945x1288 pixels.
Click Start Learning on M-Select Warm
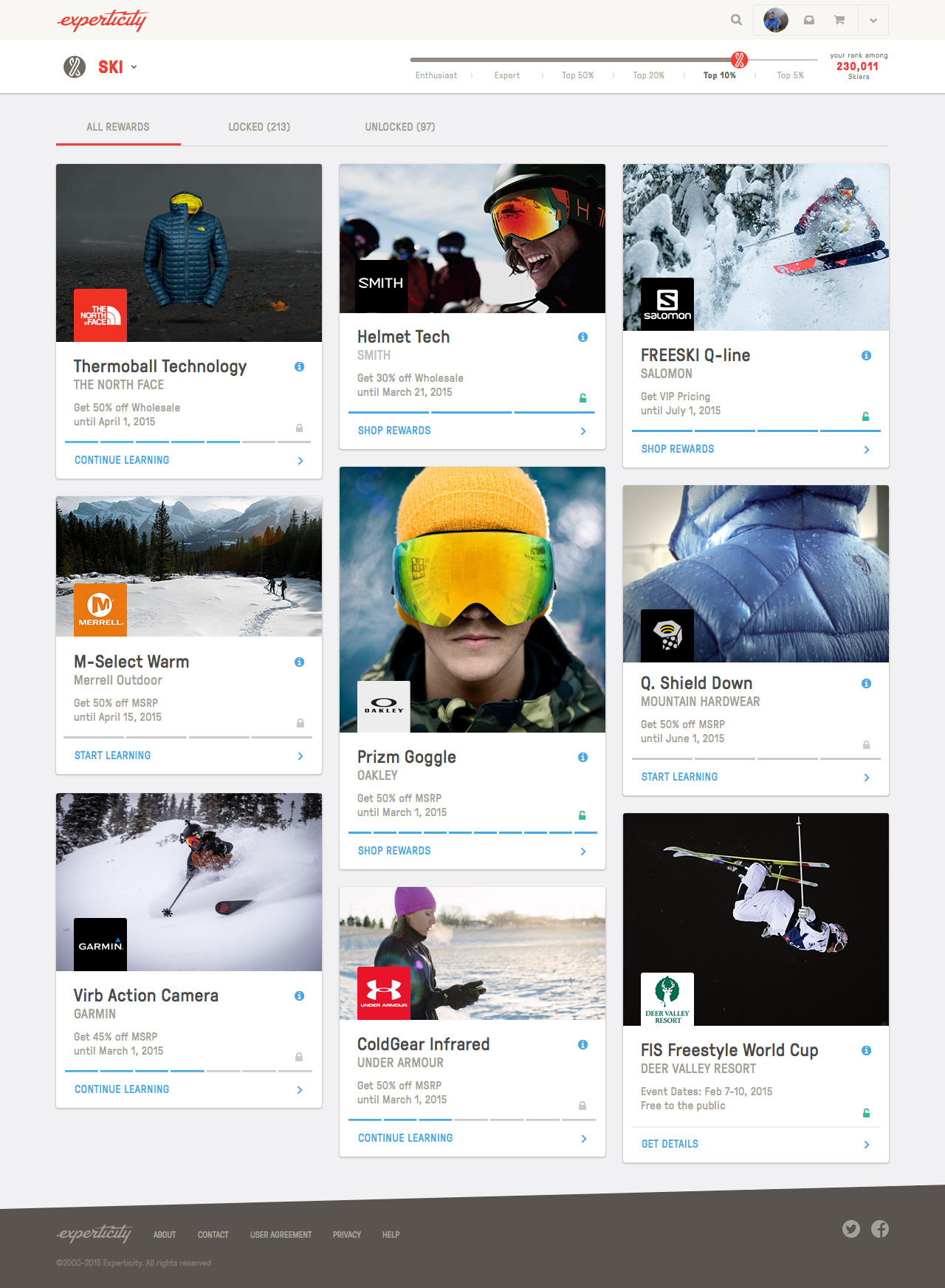[112, 756]
